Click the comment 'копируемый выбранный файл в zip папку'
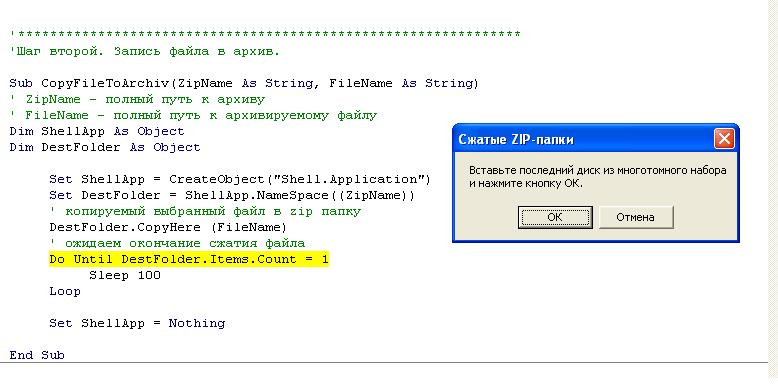 click(205, 211)
